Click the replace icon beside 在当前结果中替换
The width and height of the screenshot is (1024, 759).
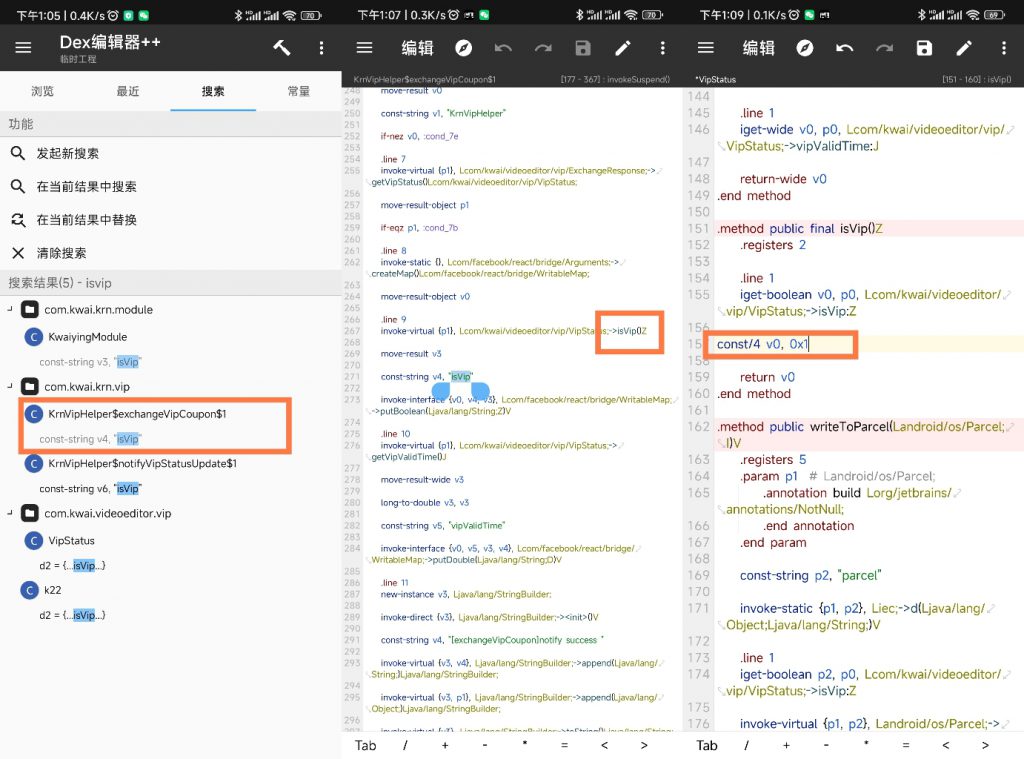point(18,220)
